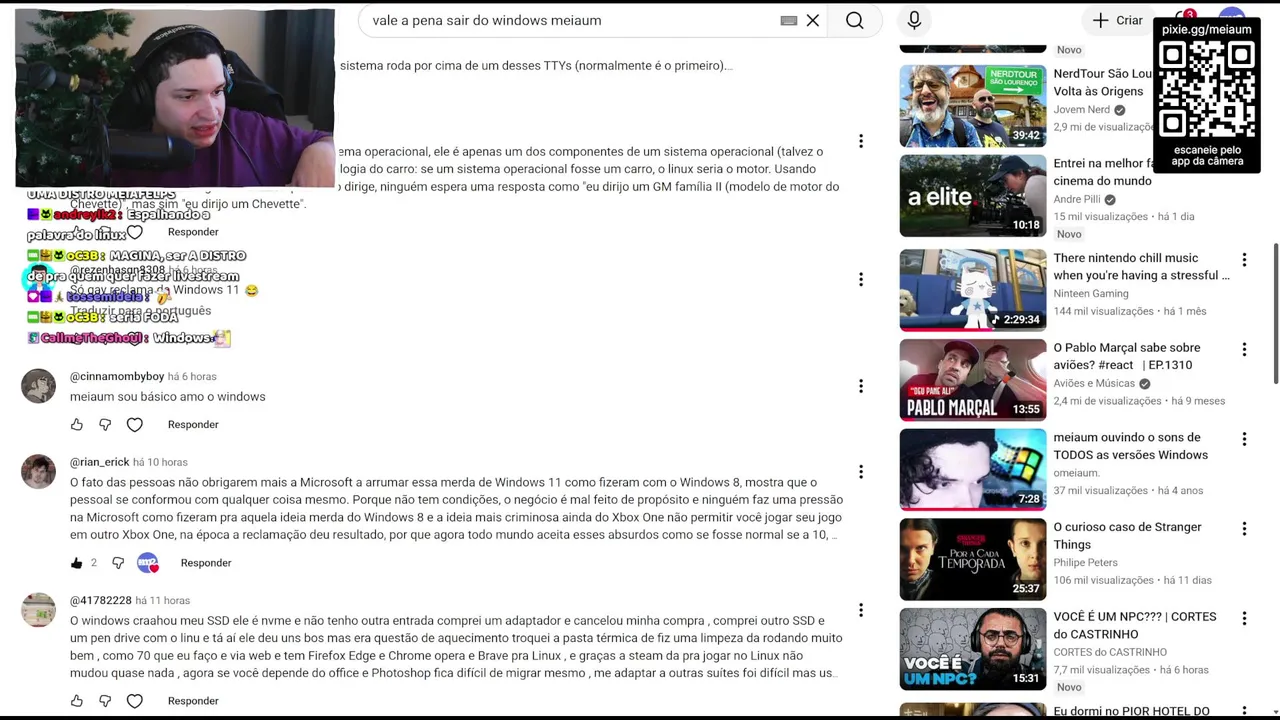Open options menu for 'Só gay reclama' comment
Viewport: 1280px width, 720px height.
pos(861,279)
